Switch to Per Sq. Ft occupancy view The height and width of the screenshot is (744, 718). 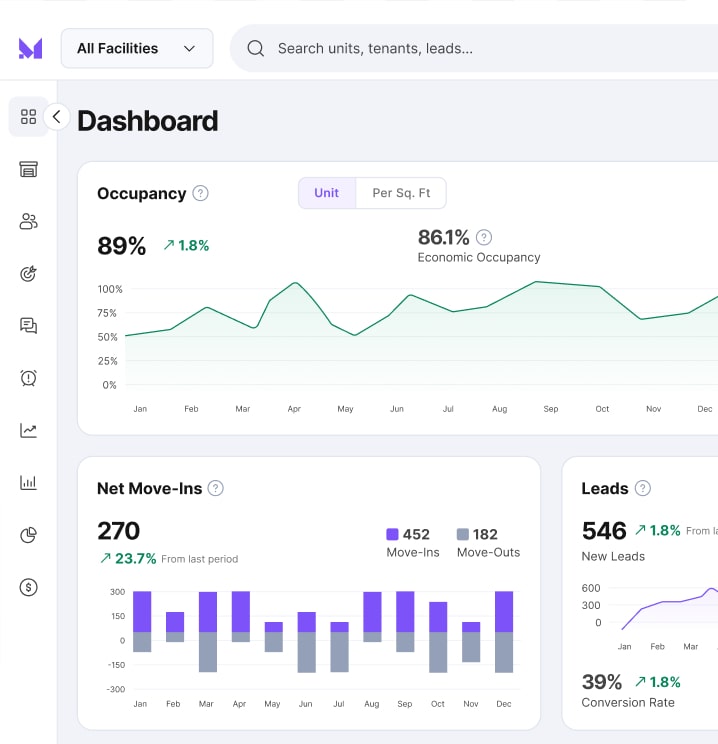tap(401, 193)
